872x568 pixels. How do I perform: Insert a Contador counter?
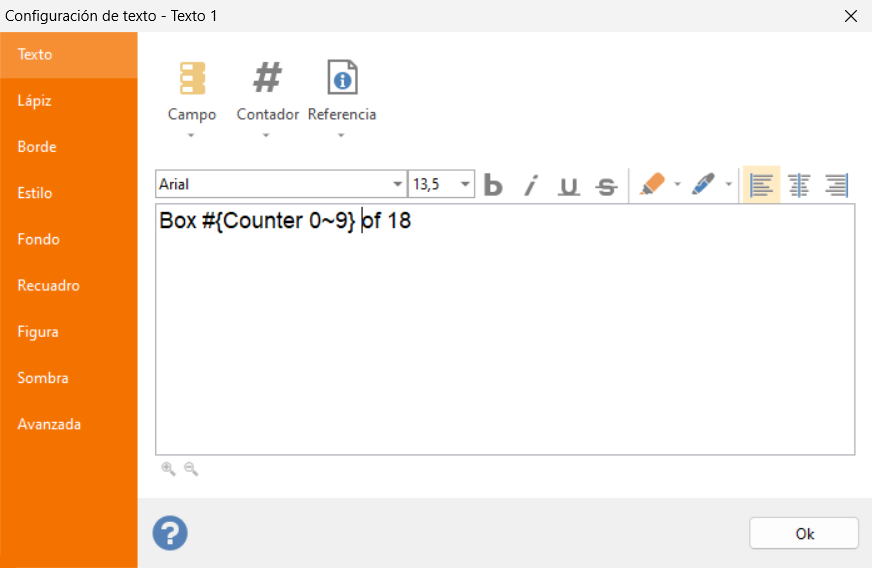click(x=267, y=98)
